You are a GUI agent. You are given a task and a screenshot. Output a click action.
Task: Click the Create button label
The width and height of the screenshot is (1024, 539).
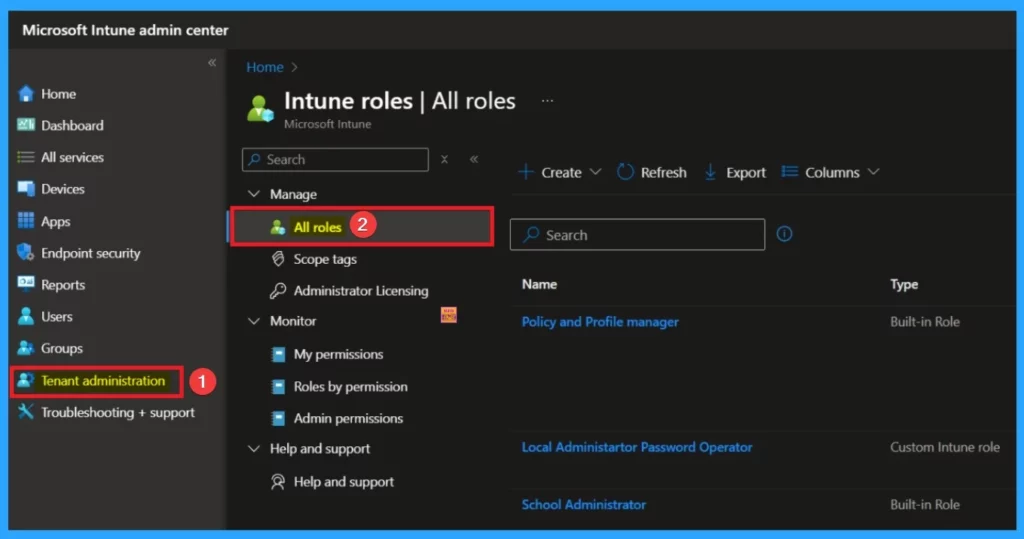pyautogui.click(x=561, y=172)
